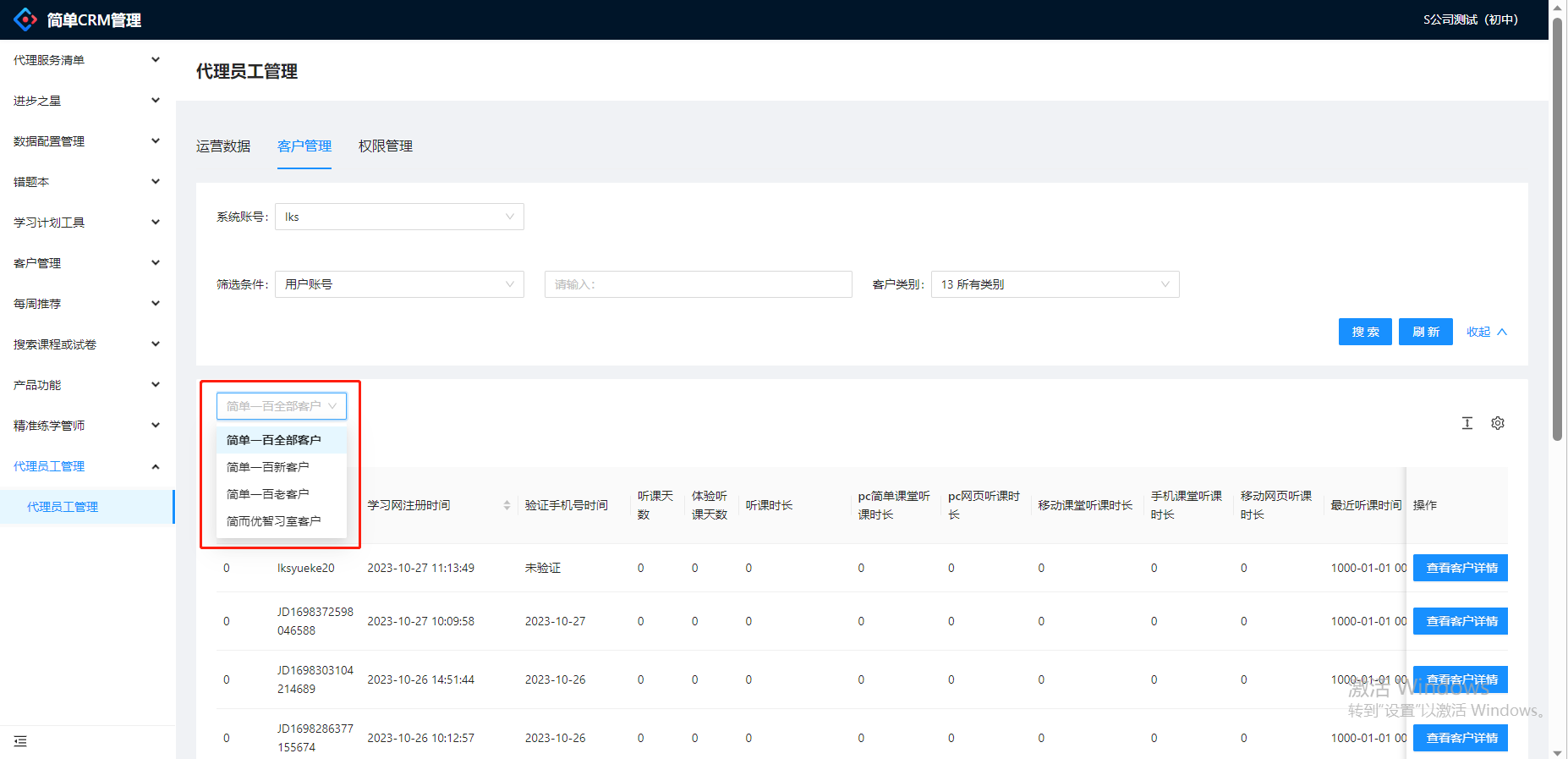Viewport: 1568px width, 759px height.
Task: Collapse the sidebar using bottom menu icon
Action: point(20,741)
